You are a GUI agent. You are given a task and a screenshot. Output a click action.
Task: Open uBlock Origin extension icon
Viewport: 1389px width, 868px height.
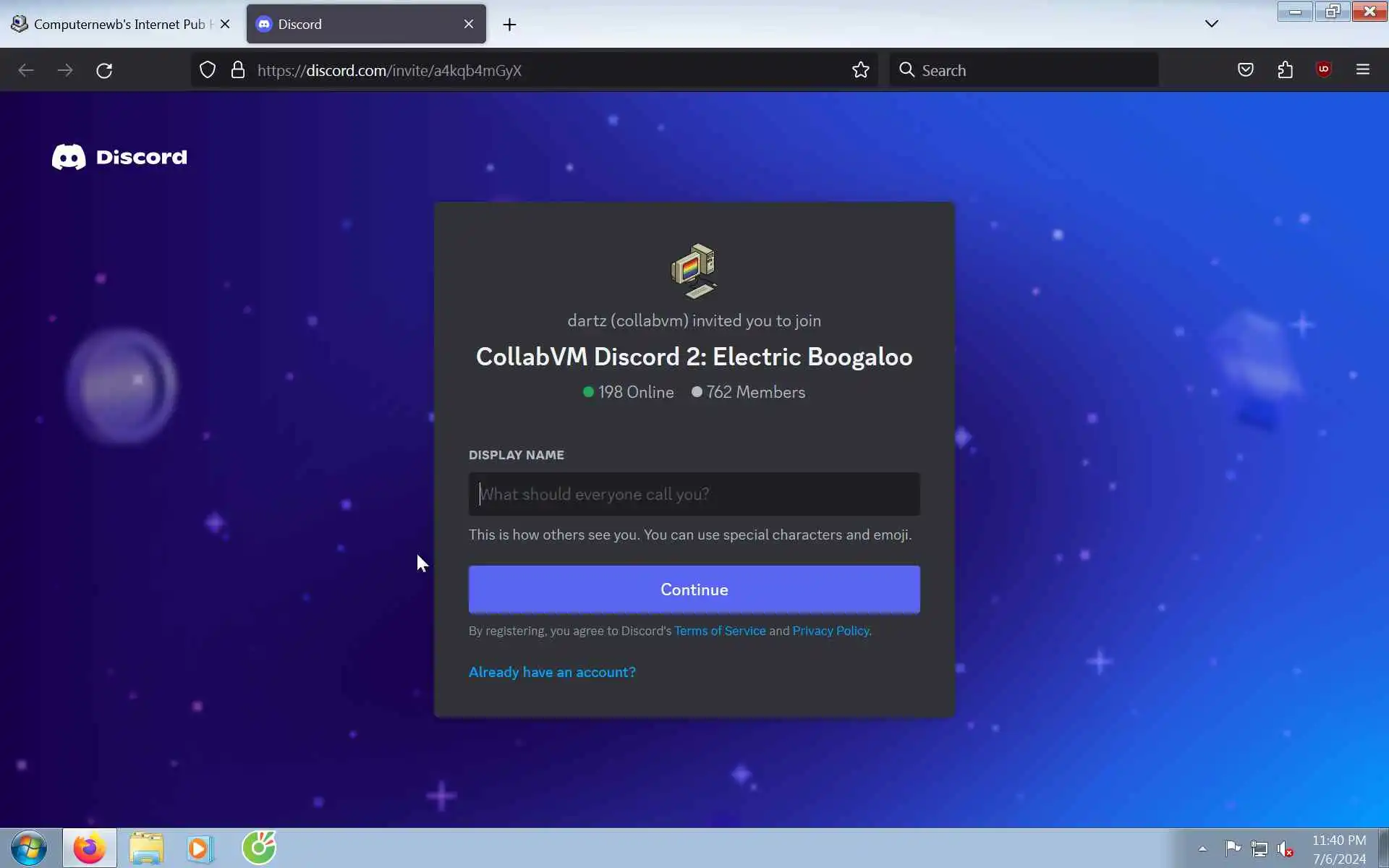coord(1323,69)
